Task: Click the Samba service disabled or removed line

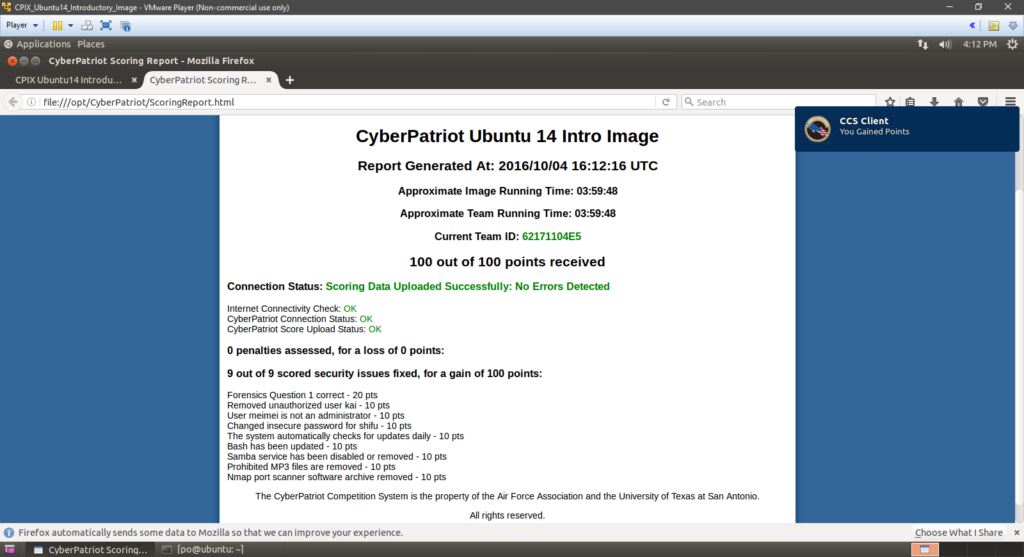Action: coord(337,456)
